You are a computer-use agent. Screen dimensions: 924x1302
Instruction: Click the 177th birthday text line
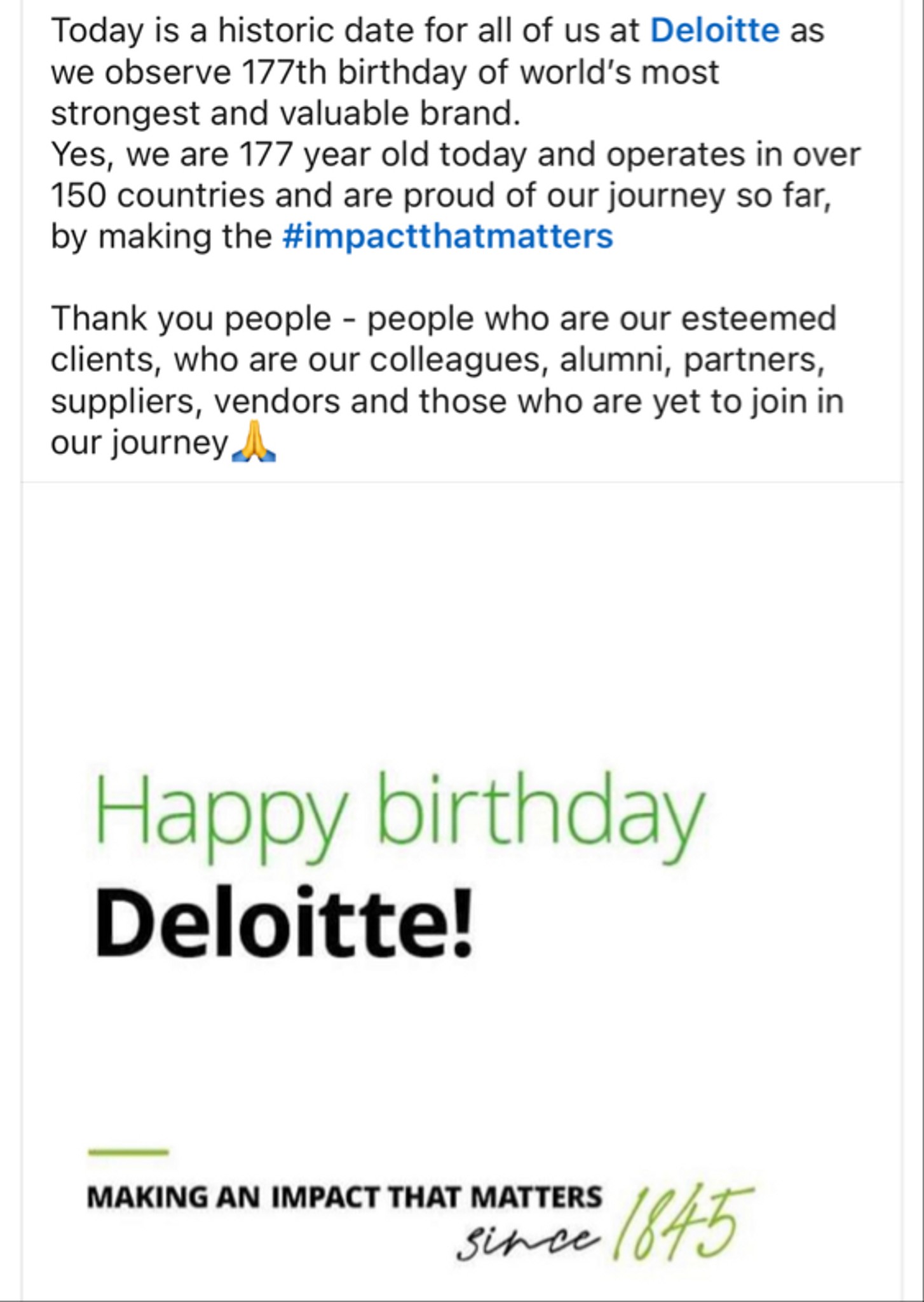(385, 72)
